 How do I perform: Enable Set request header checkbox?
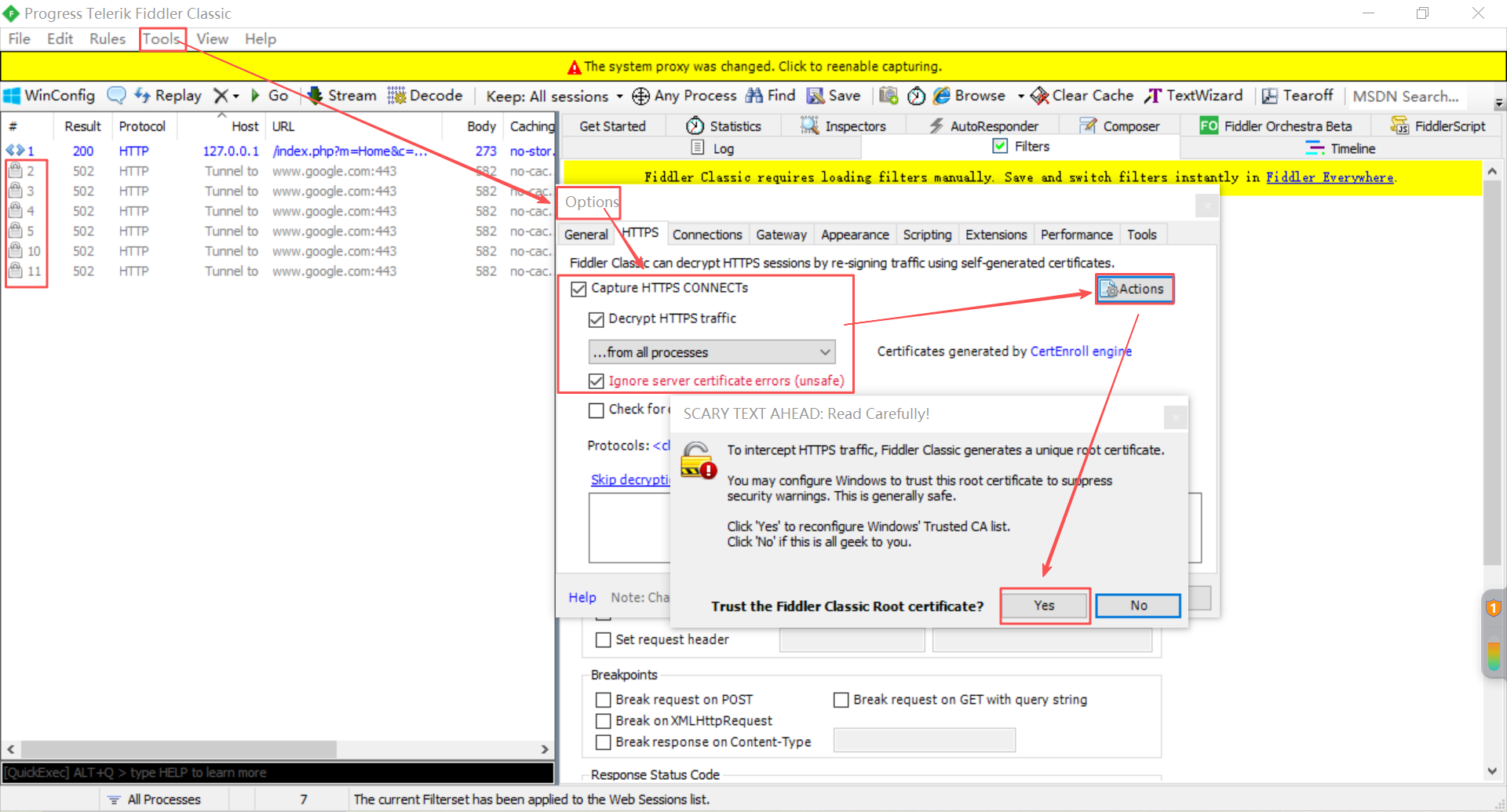point(604,640)
